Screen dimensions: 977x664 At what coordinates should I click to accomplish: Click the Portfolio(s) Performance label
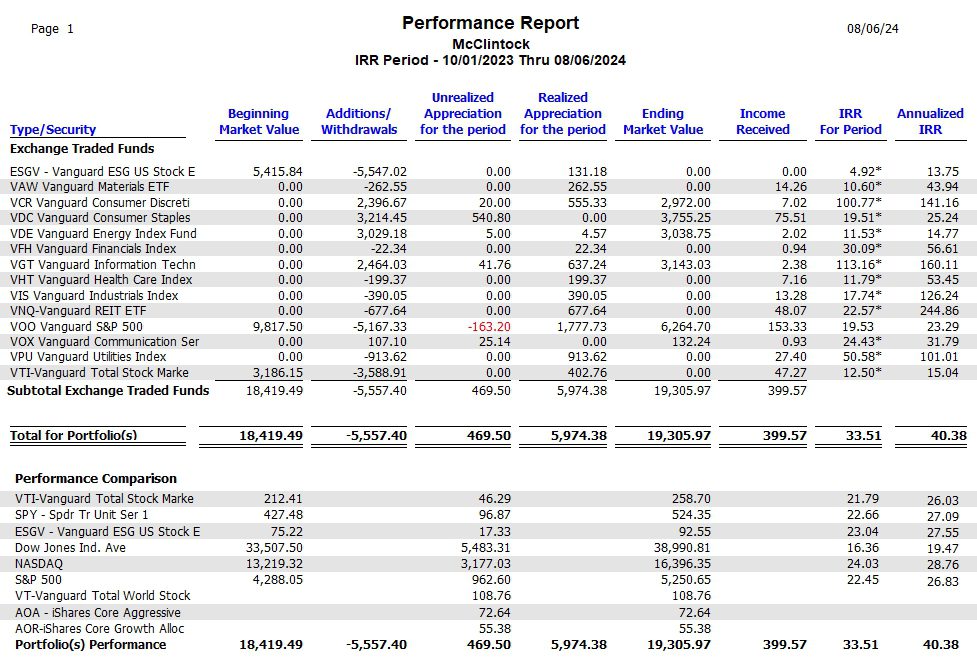91,645
